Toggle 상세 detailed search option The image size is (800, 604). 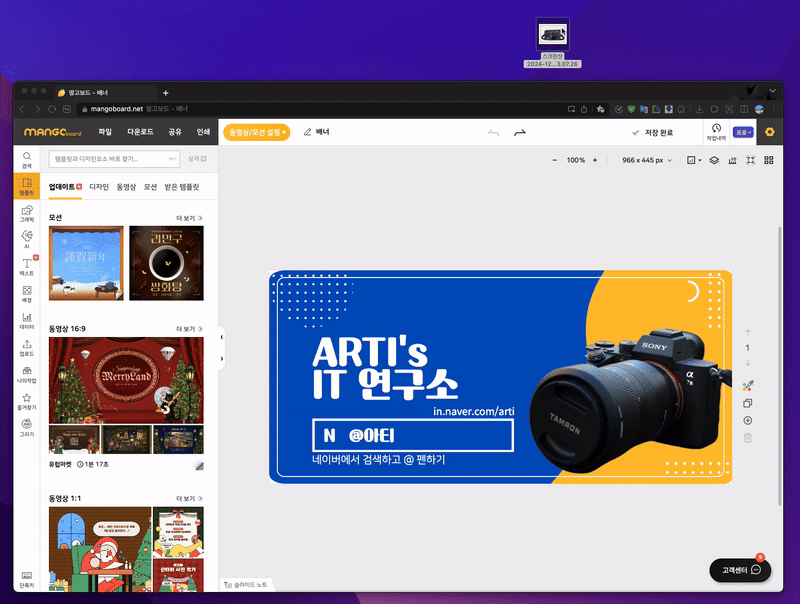[x=197, y=159]
